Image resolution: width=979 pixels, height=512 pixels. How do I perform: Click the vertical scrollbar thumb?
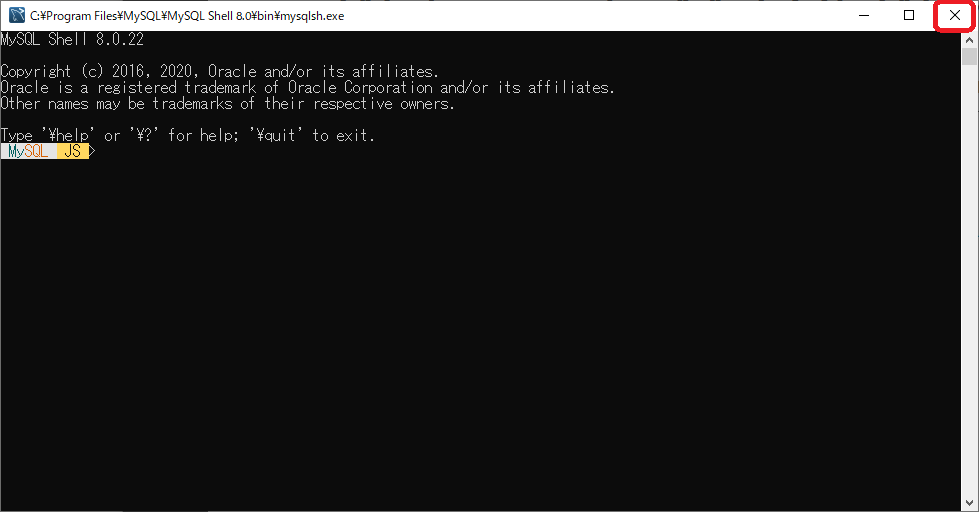pyautogui.click(x=969, y=56)
